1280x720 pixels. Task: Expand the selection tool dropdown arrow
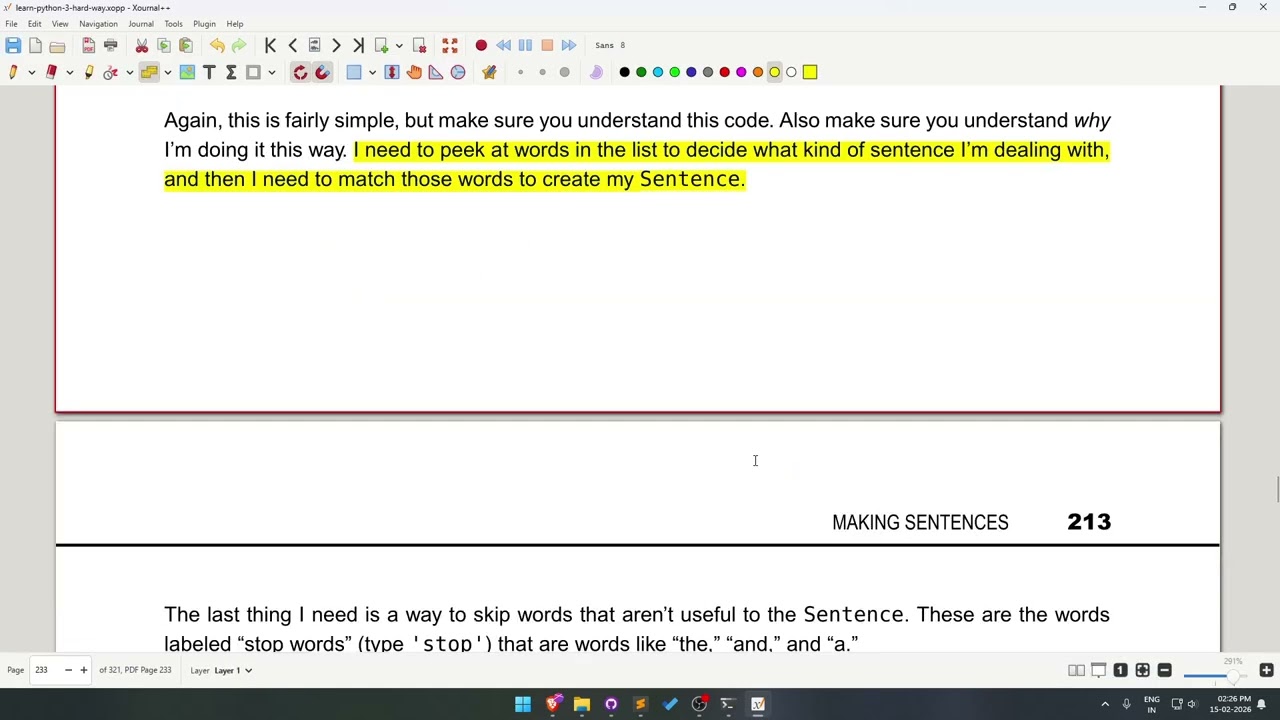[x=372, y=72]
